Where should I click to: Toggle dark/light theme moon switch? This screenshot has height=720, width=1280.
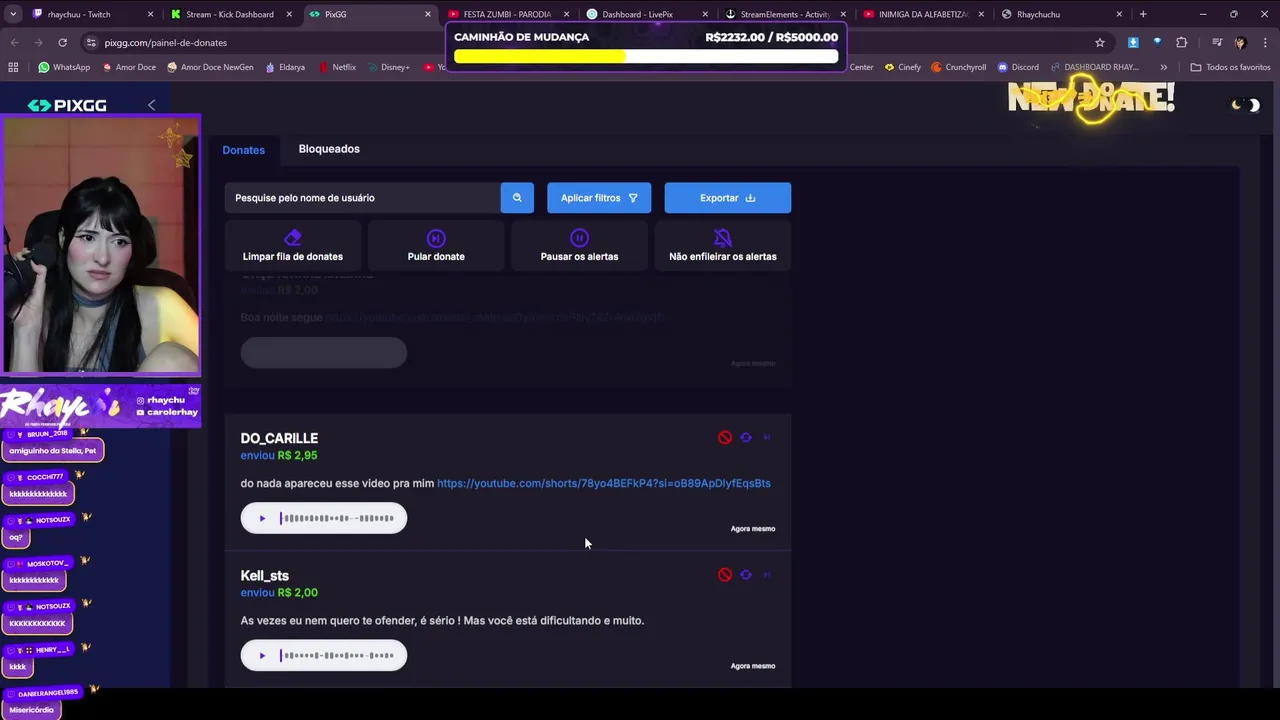pos(1245,105)
